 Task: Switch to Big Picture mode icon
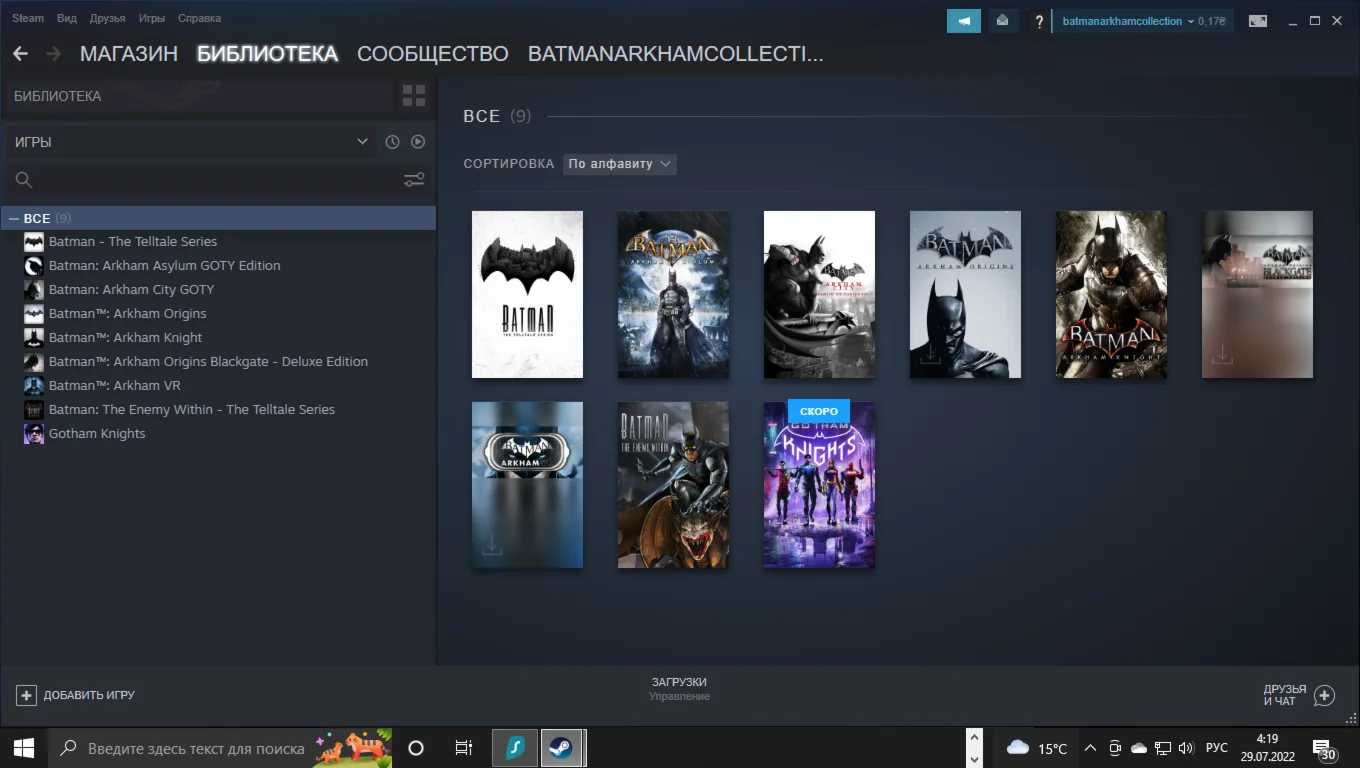[x=1257, y=21]
